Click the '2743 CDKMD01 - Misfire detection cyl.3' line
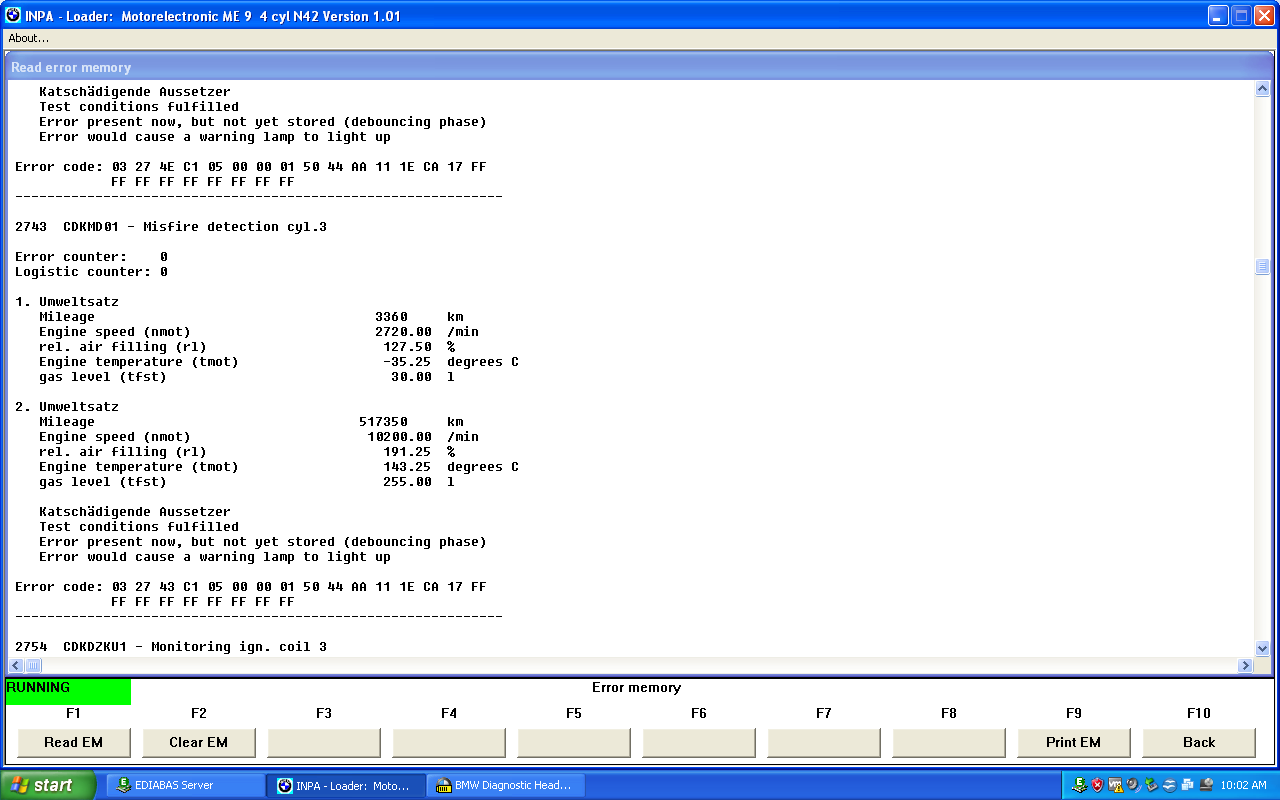 coord(171,227)
